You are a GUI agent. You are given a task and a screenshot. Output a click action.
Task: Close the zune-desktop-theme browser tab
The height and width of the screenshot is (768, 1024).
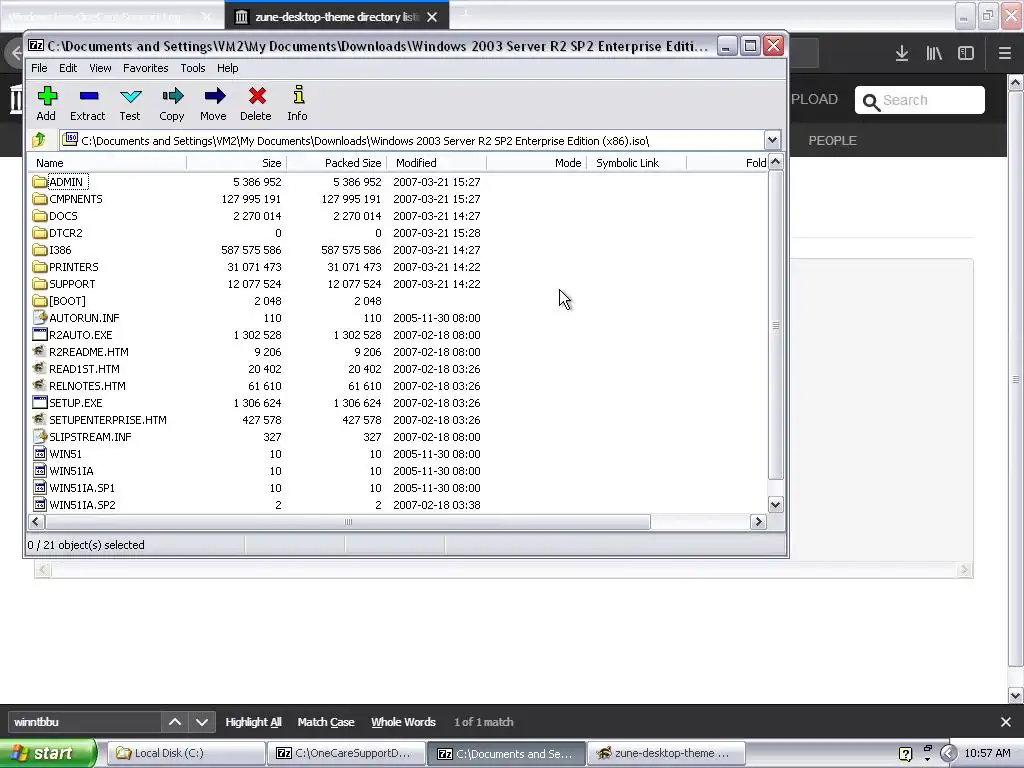click(x=432, y=17)
